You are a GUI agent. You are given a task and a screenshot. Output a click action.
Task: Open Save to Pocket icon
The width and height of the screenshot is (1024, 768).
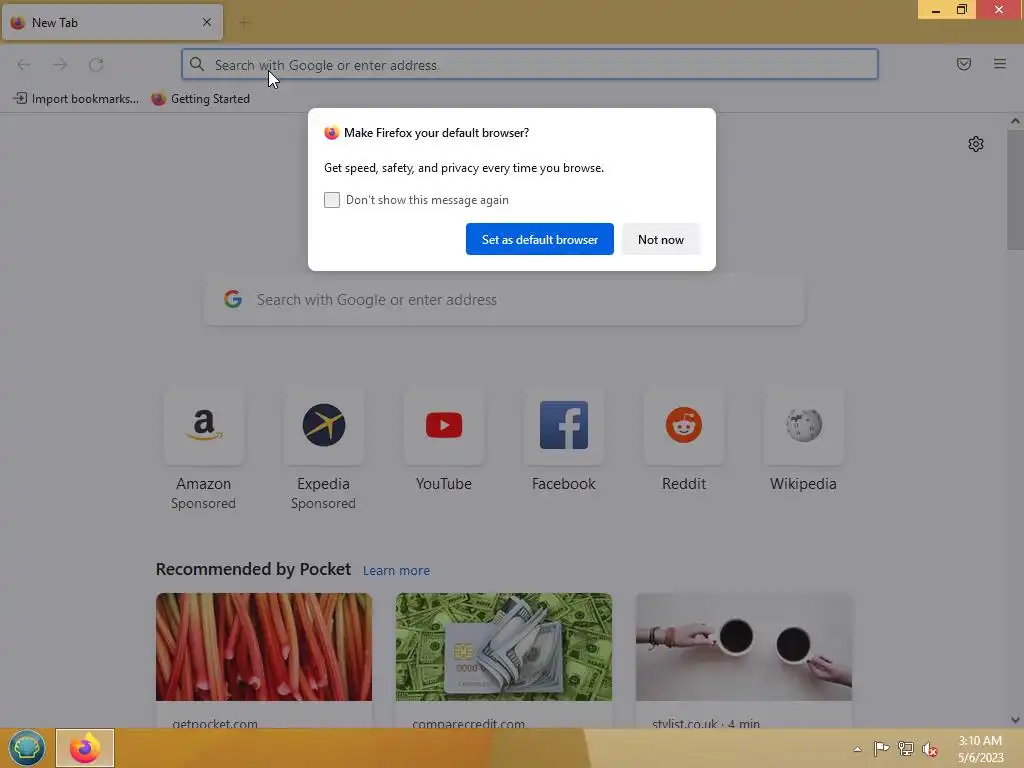[x=964, y=63]
